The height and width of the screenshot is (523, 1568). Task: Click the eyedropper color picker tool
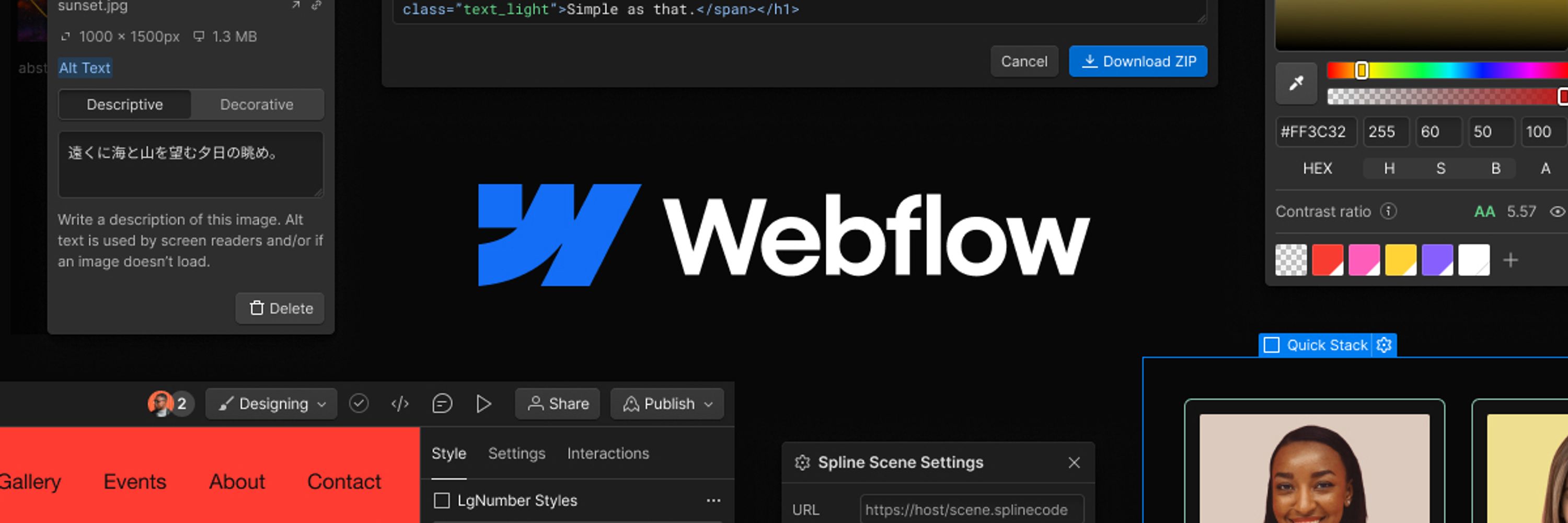[1296, 83]
